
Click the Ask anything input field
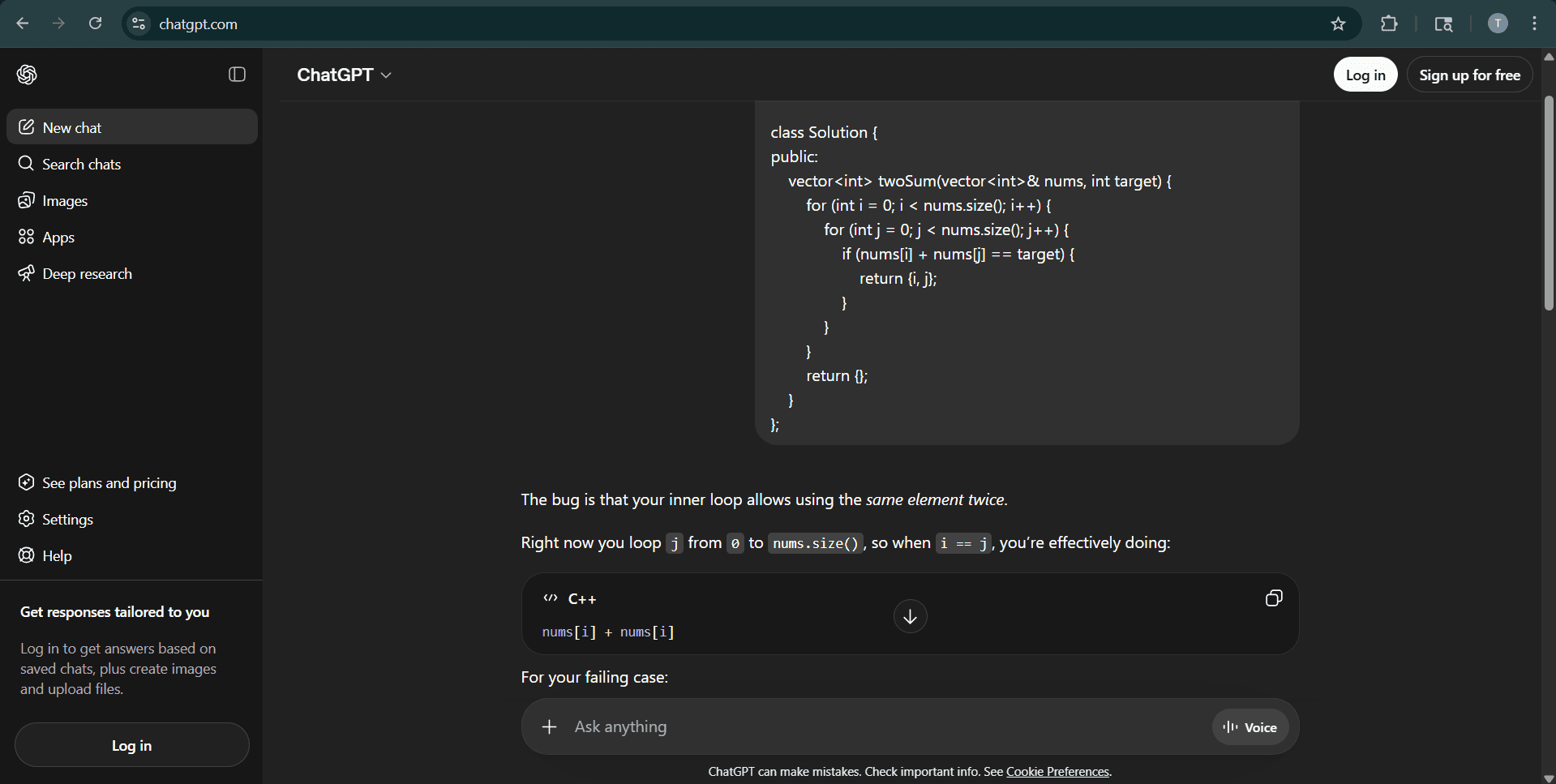click(x=884, y=726)
